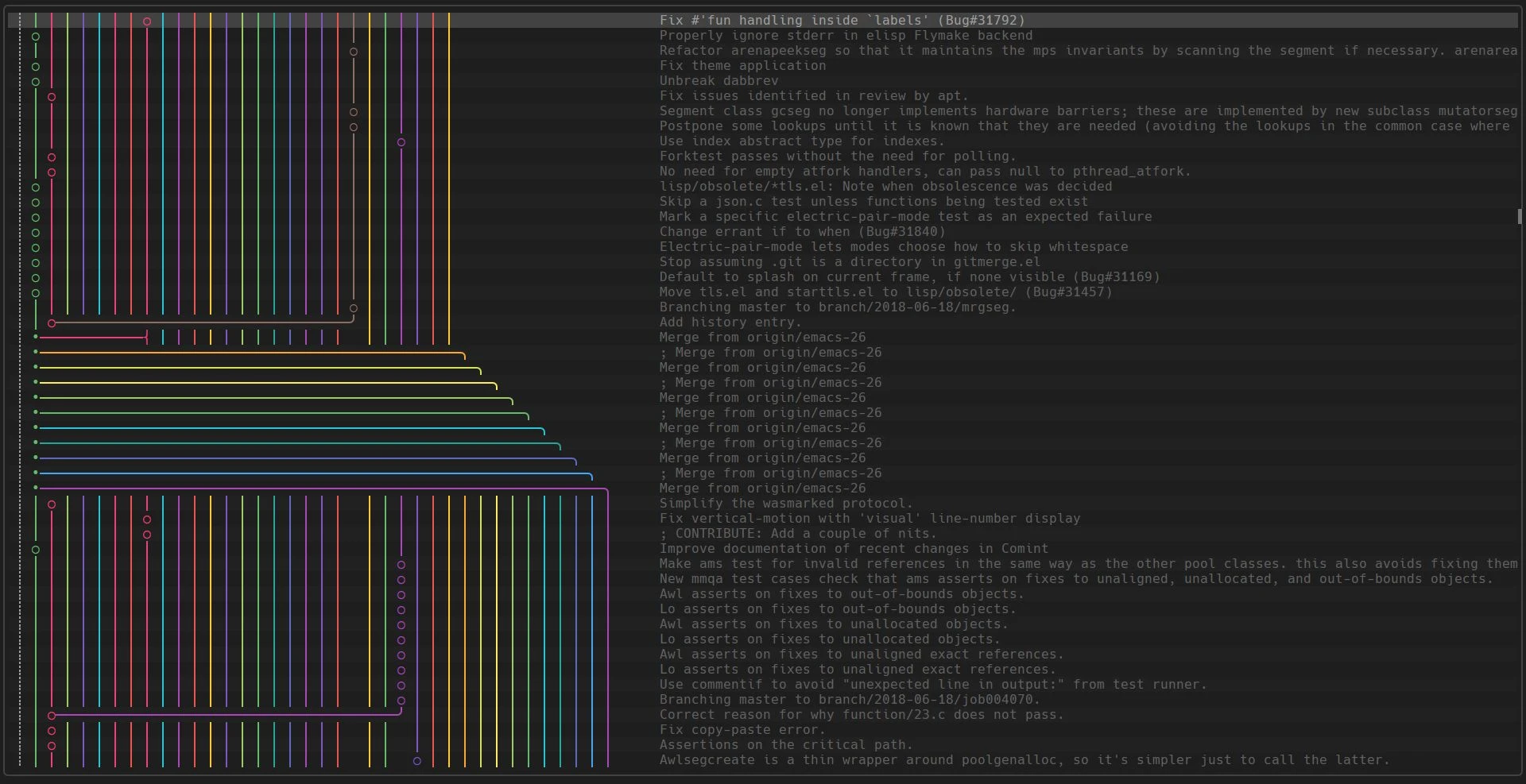Select commit "Assertions on the critical path."

tap(786, 745)
